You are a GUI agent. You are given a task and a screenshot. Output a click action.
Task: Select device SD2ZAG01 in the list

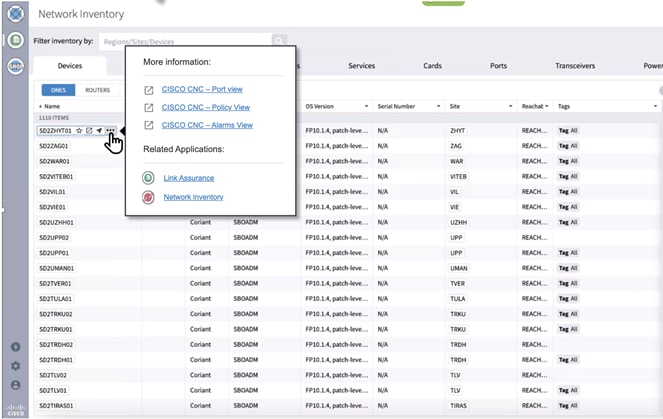click(x=54, y=146)
